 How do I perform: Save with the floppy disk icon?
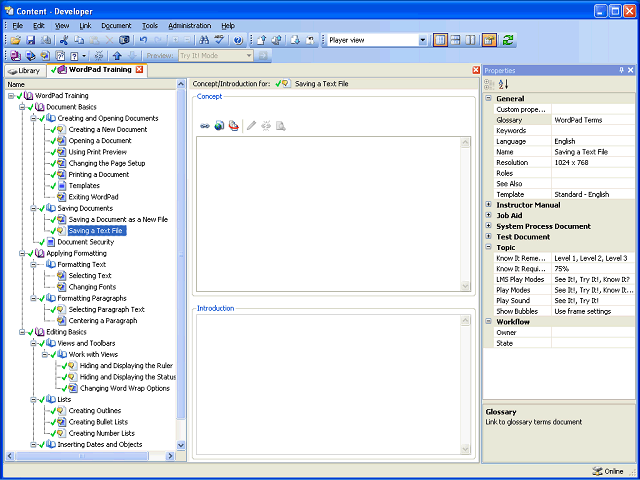(x=31, y=40)
